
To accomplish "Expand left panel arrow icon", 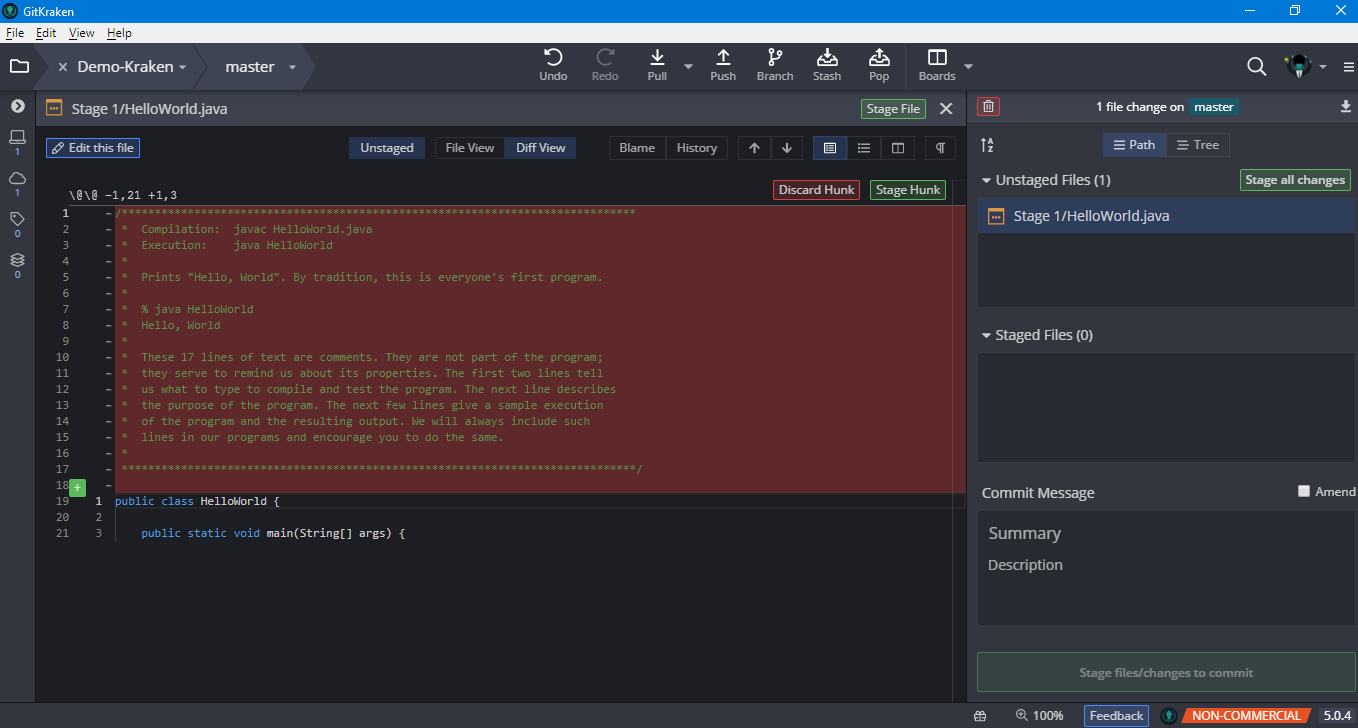I will [x=17, y=106].
